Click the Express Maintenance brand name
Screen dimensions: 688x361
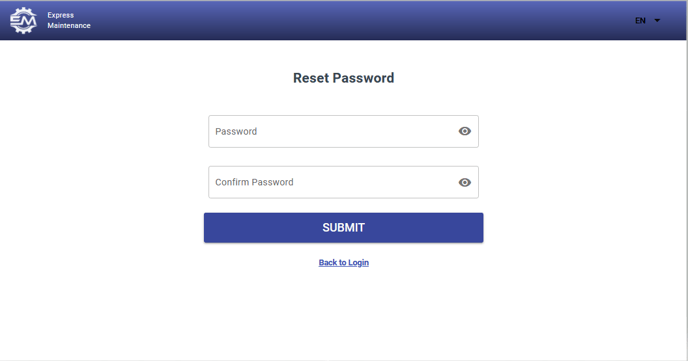tap(69, 20)
